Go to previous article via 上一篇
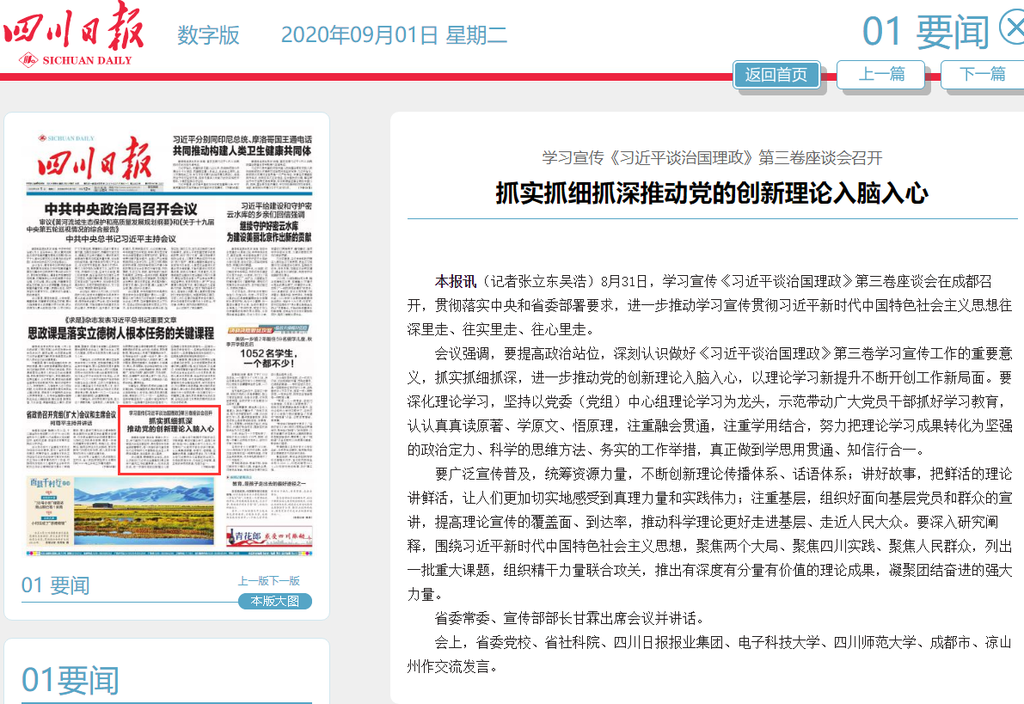Screen dimensions: 1024x704 coord(882,74)
